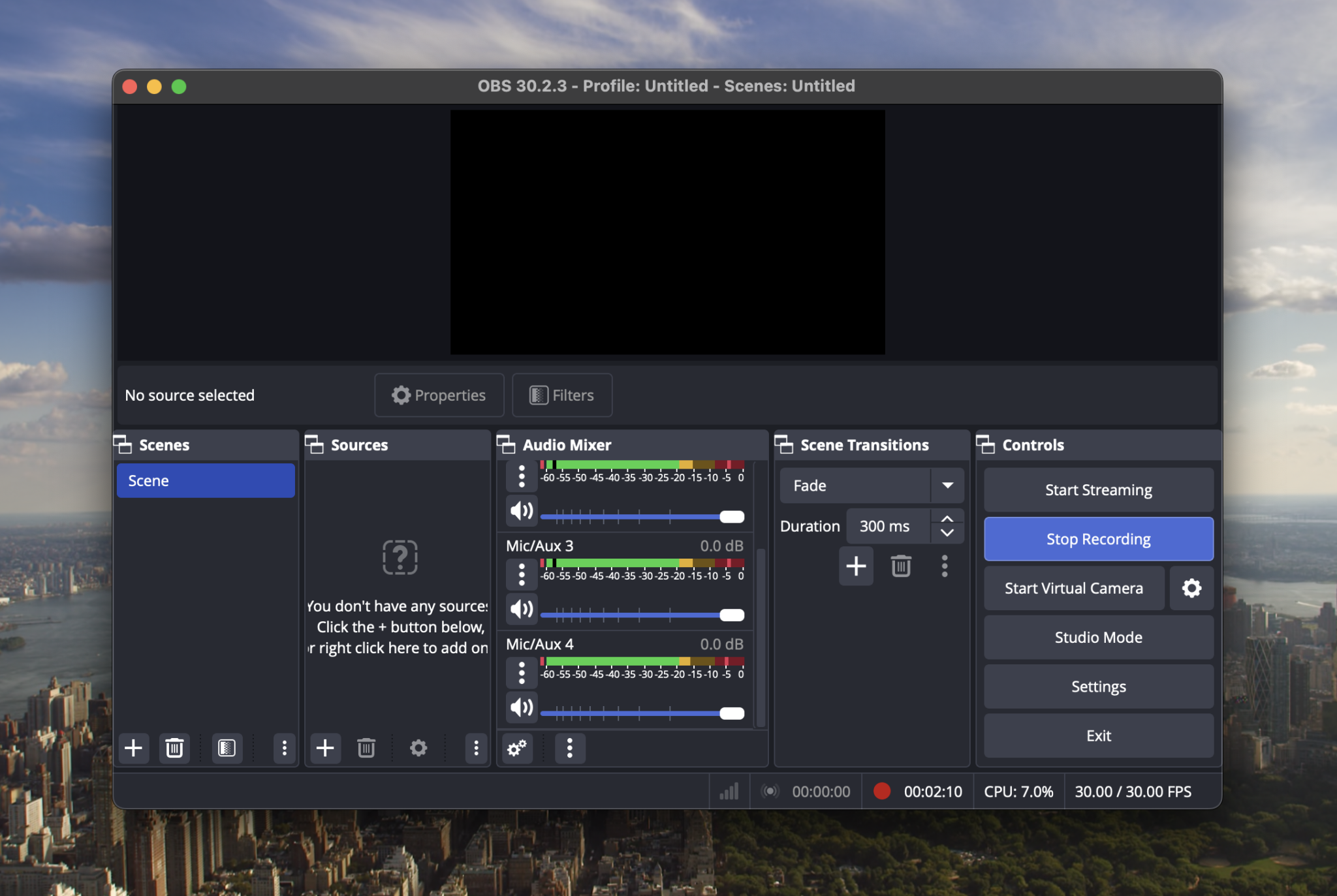This screenshot has height=896, width=1337.
Task: Mute the topmost audio source in the mixer
Action: pos(520,510)
